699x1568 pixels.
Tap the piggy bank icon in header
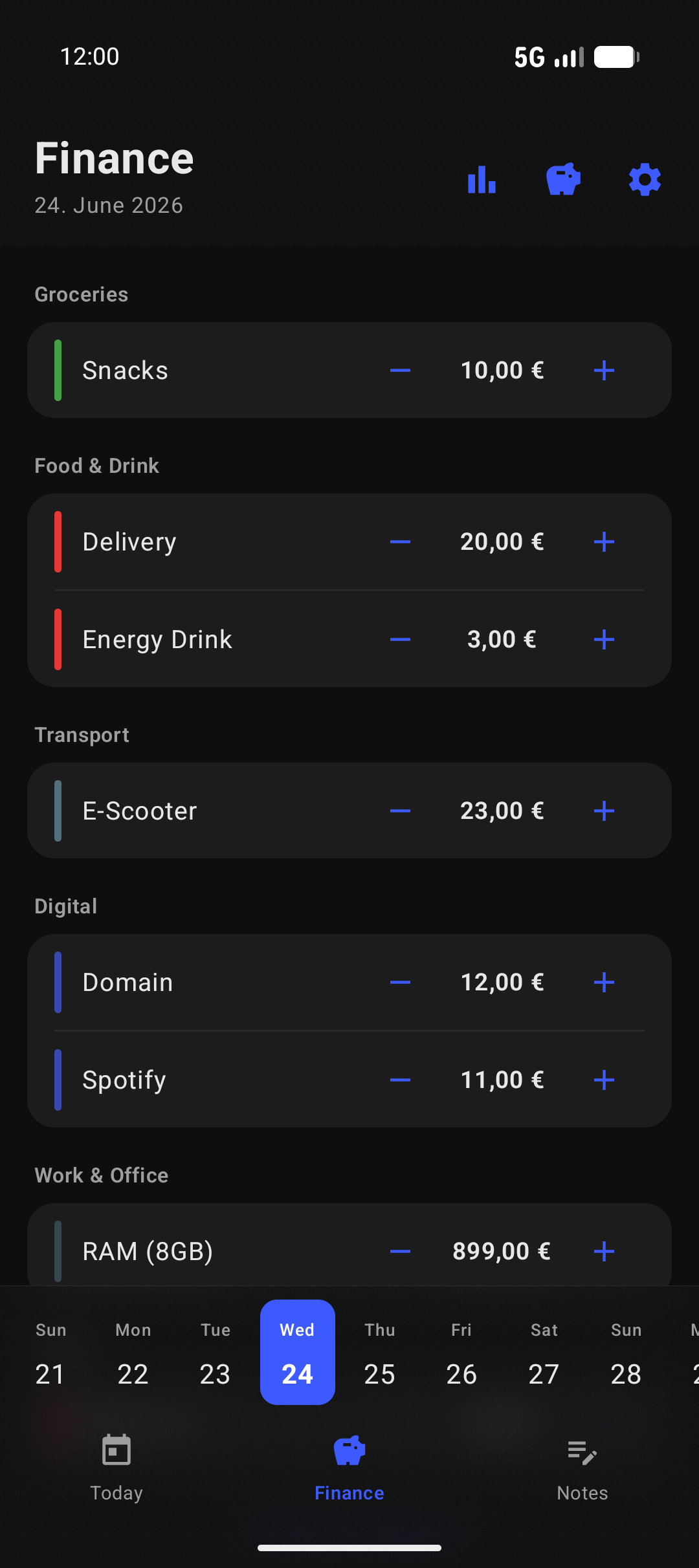[x=563, y=179]
